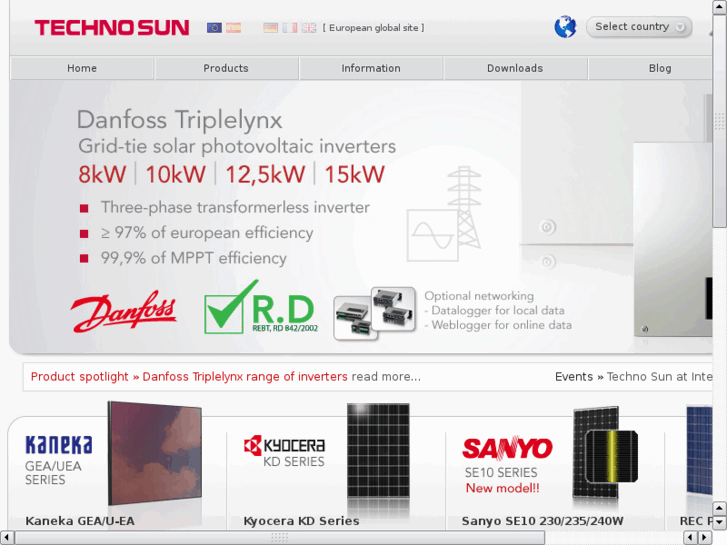Image resolution: width=727 pixels, height=545 pixels.
Task: Click the globe icon
Action: tap(565, 27)
